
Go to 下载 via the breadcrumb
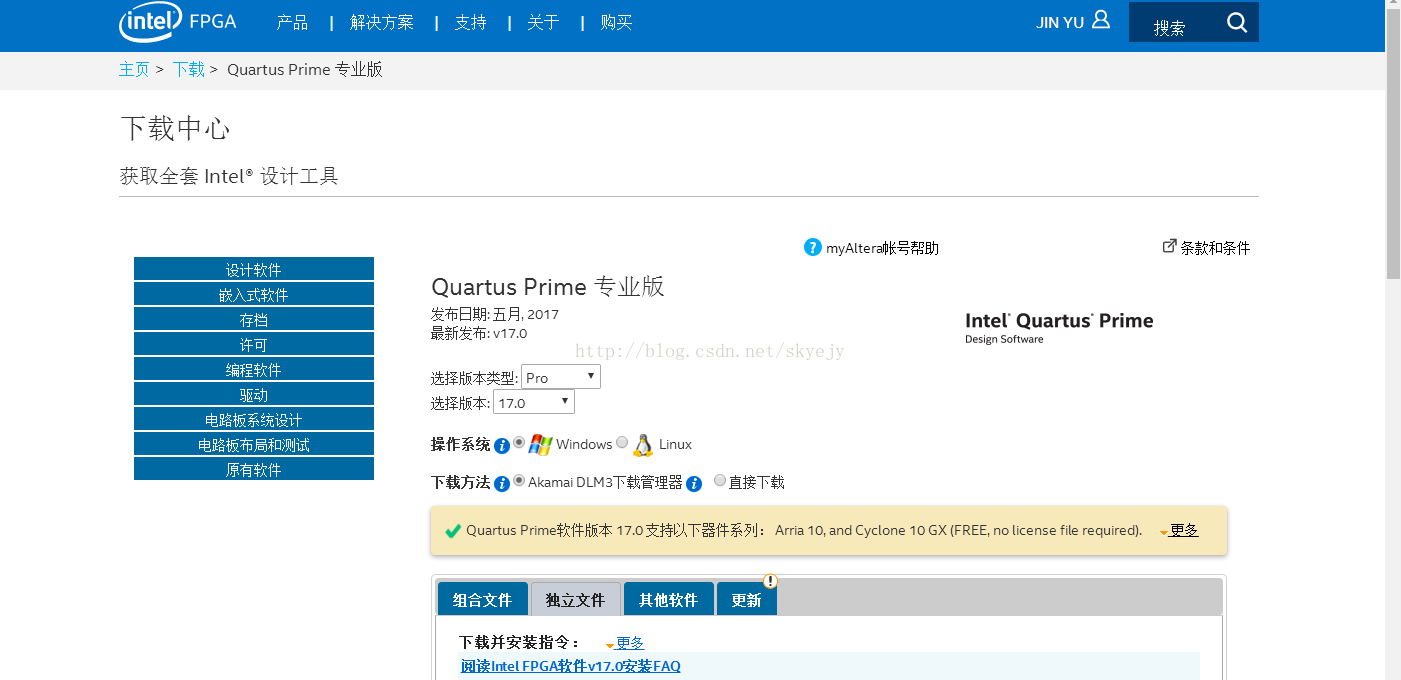pos(188,69)
